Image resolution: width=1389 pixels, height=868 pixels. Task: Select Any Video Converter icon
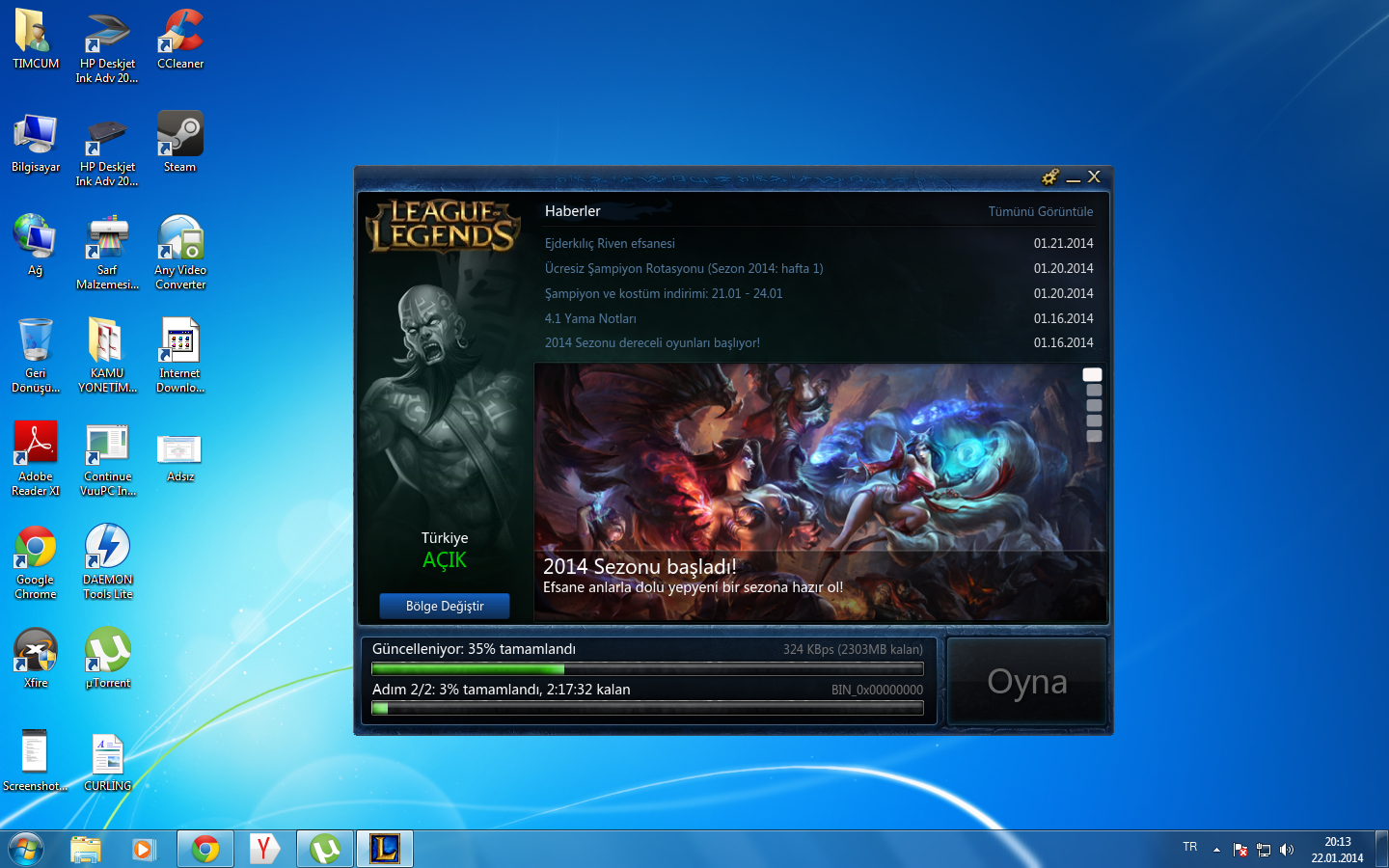(x=180, y=252)
